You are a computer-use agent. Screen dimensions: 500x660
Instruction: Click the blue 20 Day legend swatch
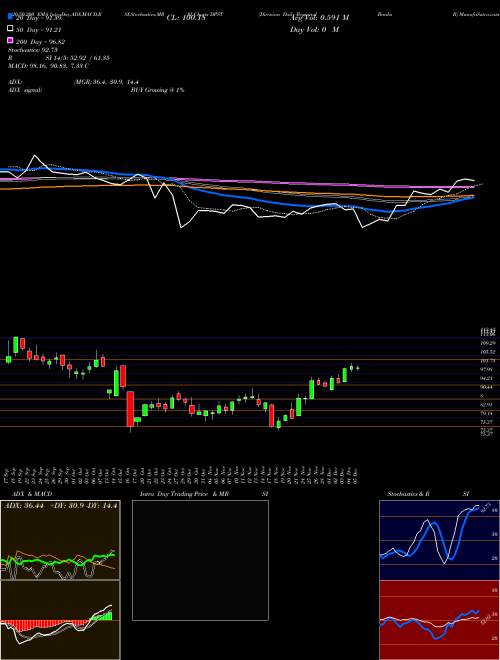coord(10,17)
